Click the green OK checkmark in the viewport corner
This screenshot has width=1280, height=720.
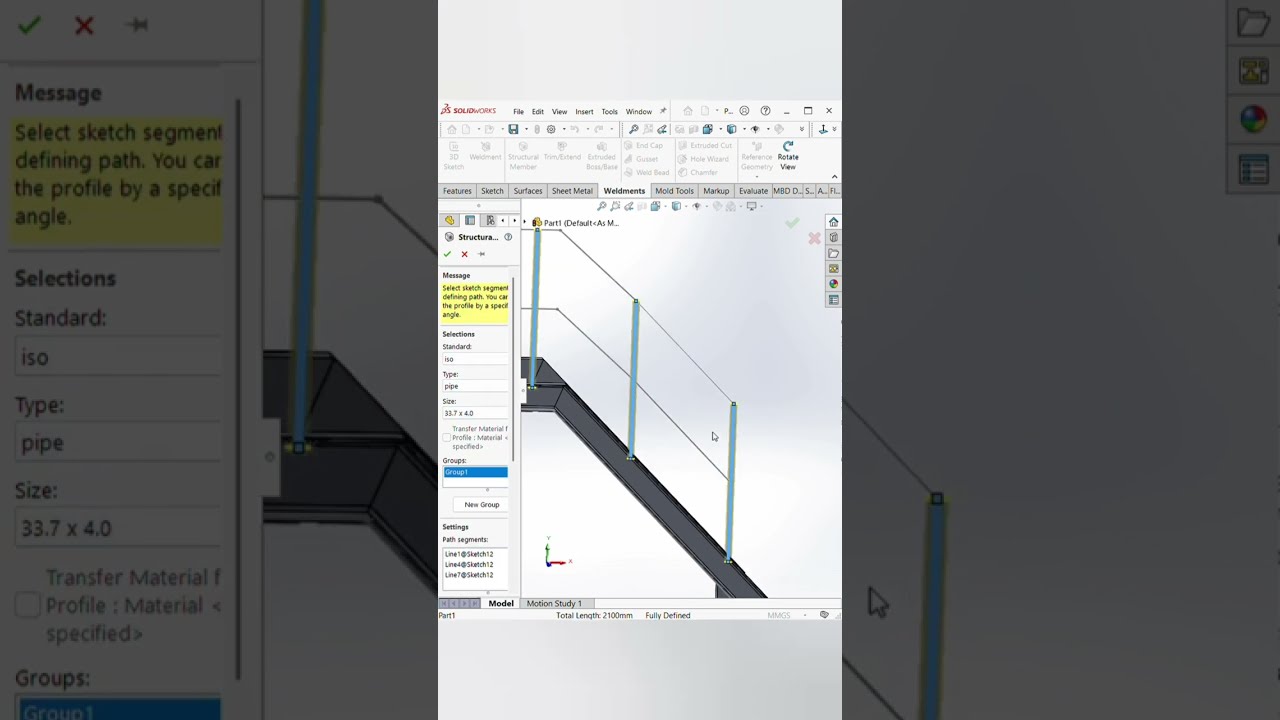tap(792, 223)
